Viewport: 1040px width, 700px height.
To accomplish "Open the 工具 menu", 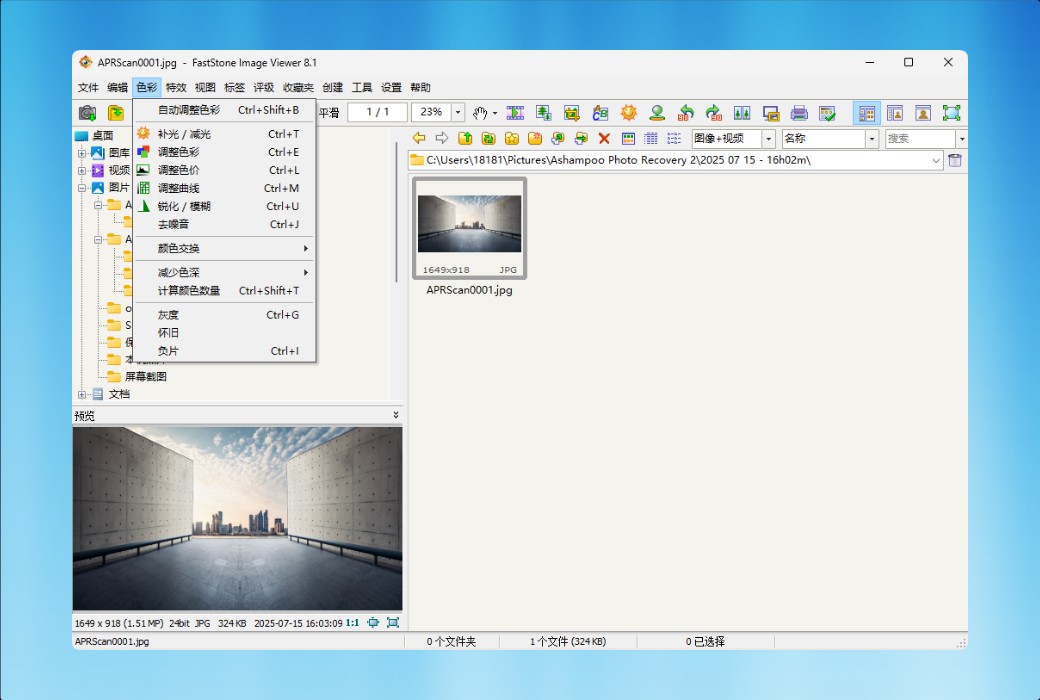I will tap(361, 88).
